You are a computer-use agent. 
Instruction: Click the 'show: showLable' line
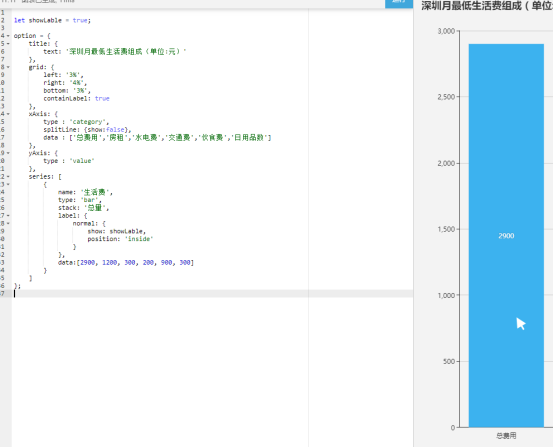coord(117,231)
